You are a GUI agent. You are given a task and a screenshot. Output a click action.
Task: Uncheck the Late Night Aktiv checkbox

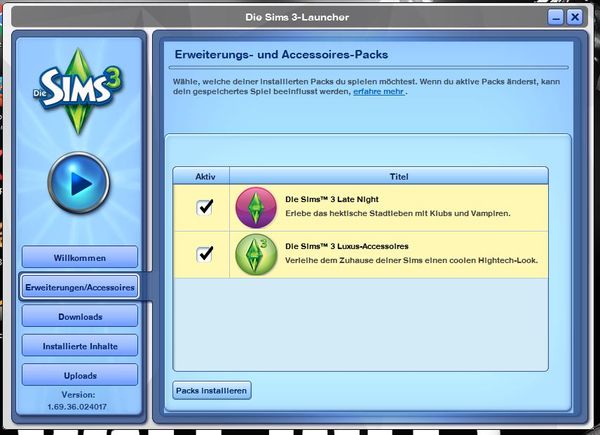tap(204, 207)
